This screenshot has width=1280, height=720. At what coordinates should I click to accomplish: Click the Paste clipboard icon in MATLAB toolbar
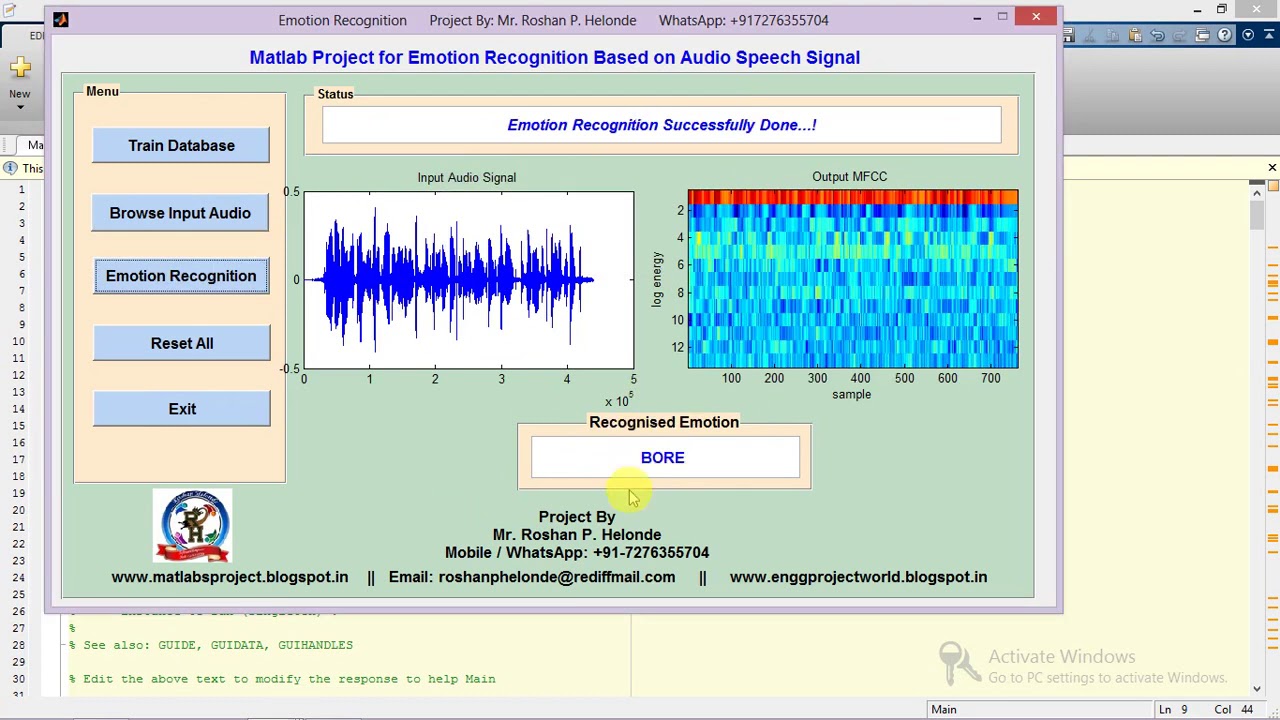pos(1135,36)
